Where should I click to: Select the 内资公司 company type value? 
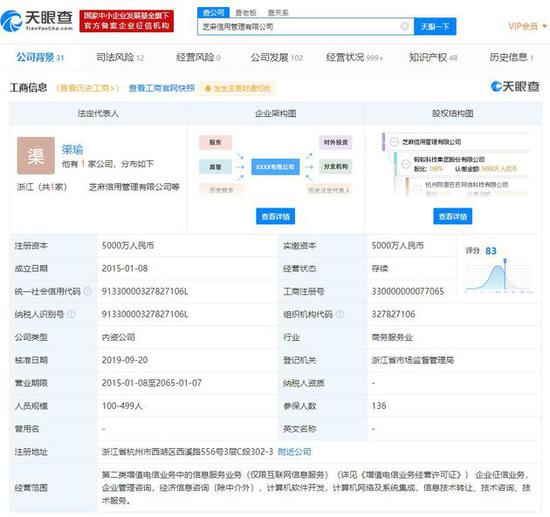click(119, 337)
